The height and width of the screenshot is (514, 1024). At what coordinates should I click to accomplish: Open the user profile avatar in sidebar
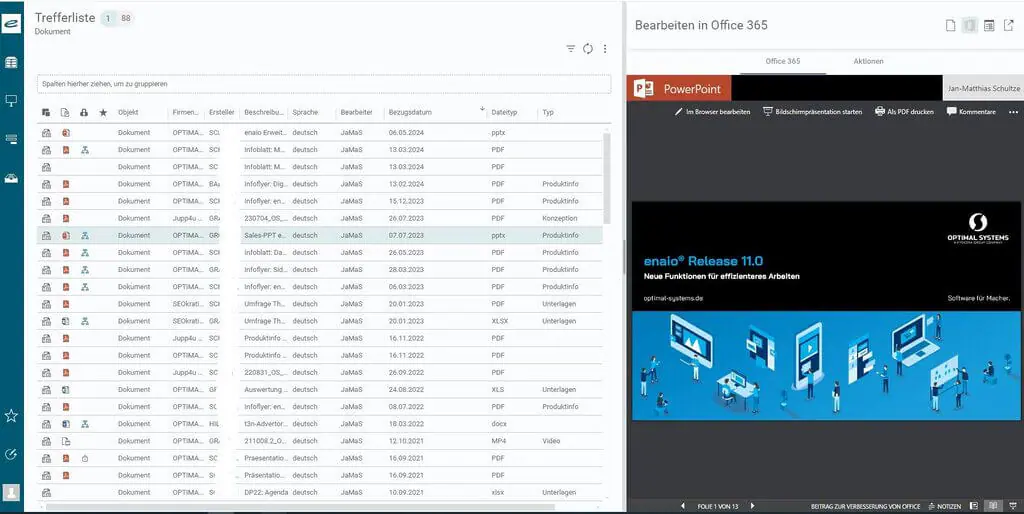[11, 492]
